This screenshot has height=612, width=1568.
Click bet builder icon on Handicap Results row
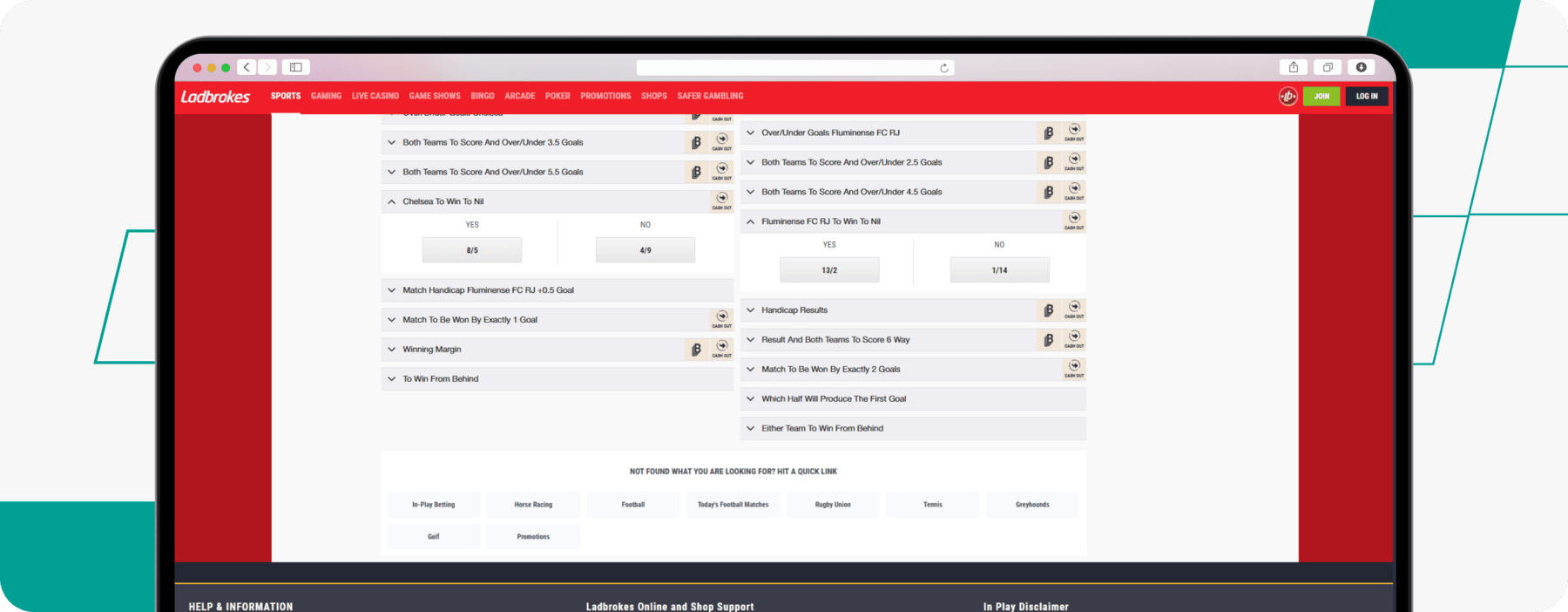point(1049,310)
